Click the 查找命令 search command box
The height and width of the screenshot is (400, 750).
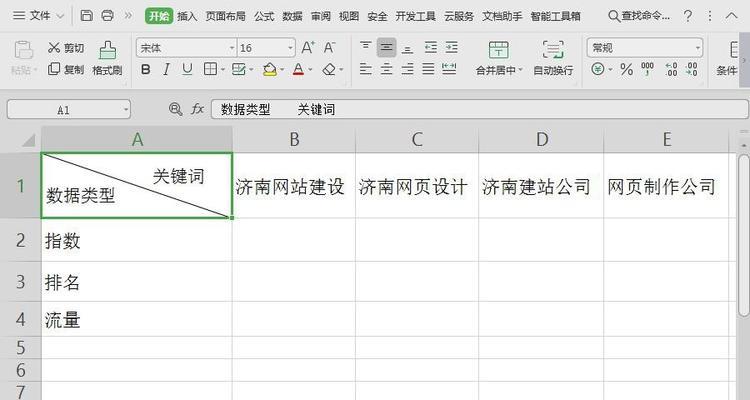click(x=639, y=16)
